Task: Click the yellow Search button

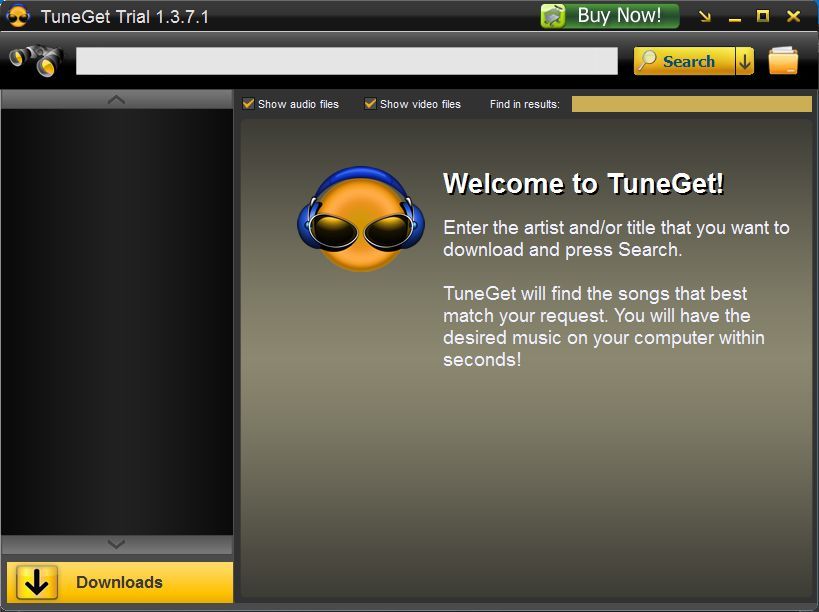Action: (x=684, y=61)
